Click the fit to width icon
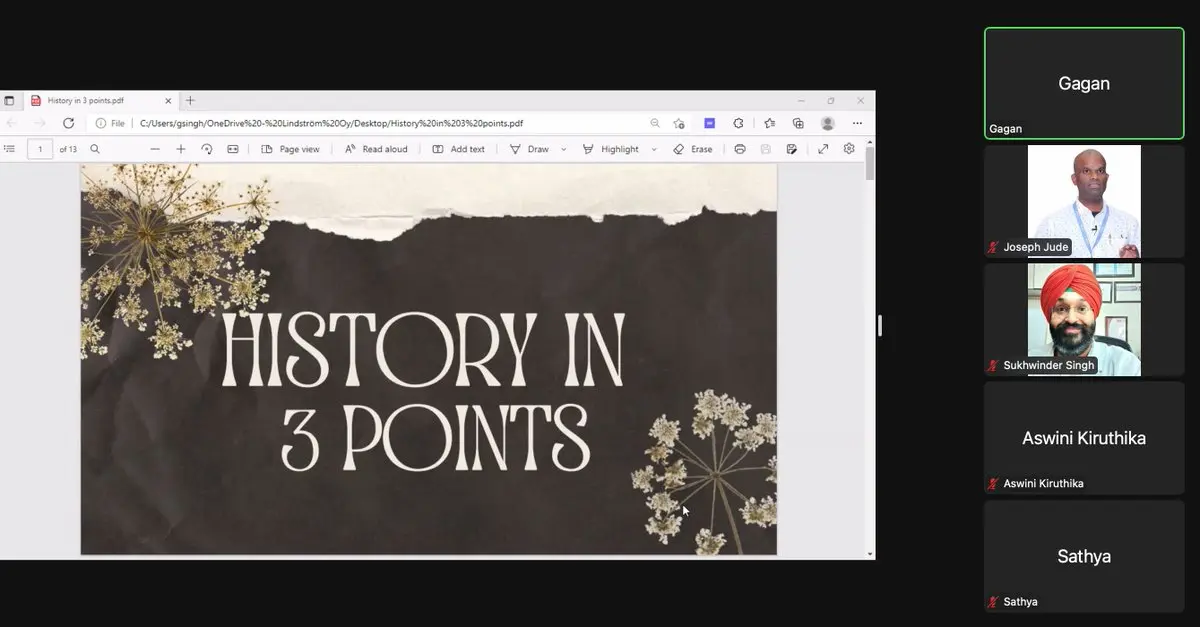The image size is (1200, 627). click(233, 149)
